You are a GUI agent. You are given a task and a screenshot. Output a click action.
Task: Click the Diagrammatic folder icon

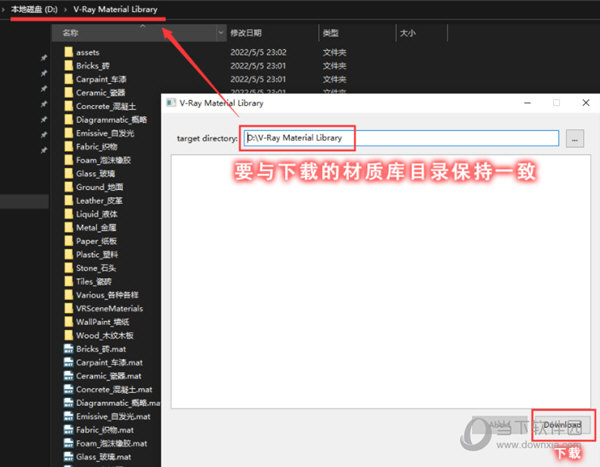68,119
